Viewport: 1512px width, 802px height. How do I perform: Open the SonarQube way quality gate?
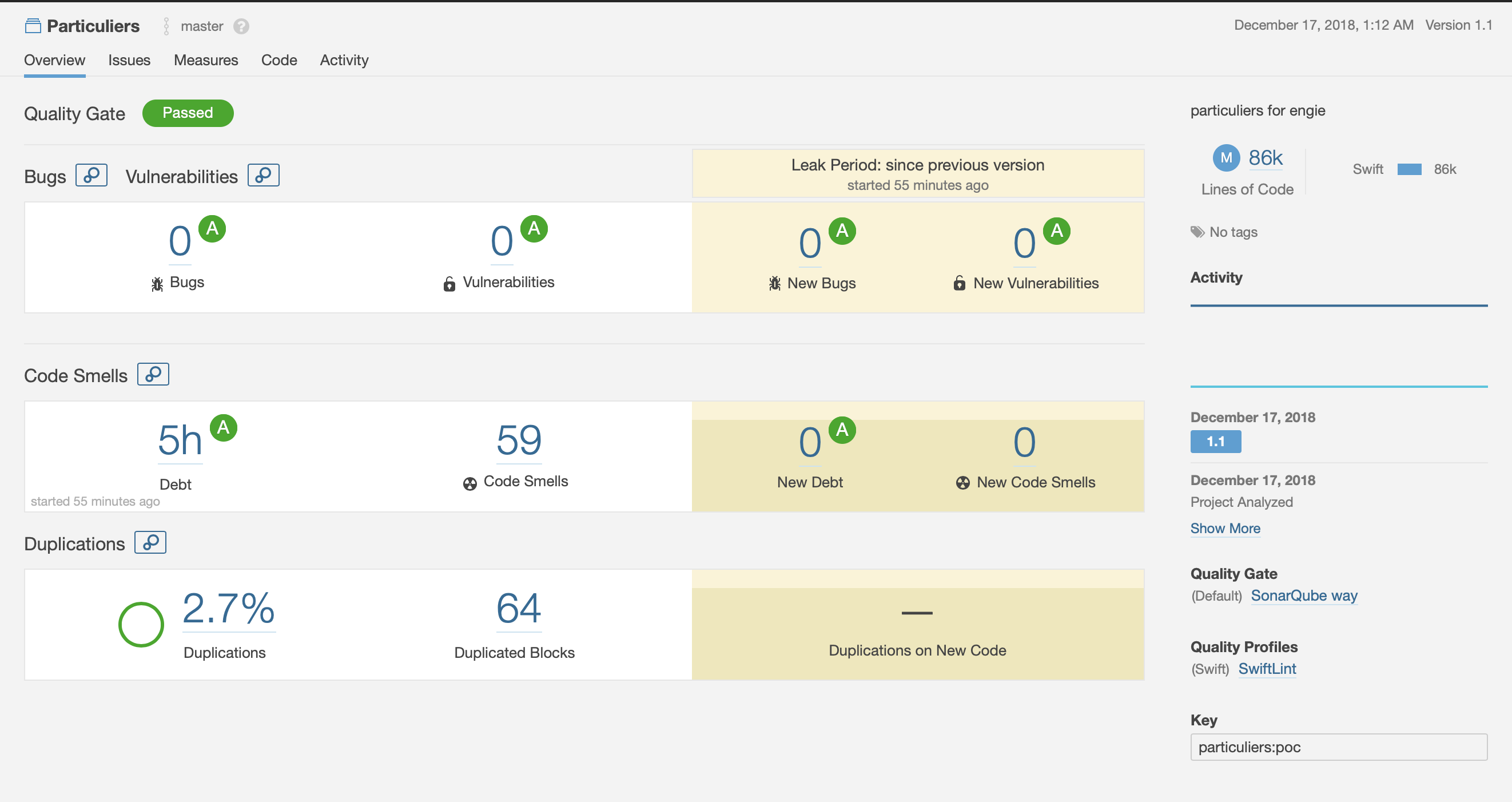(x=1304, y=595)
